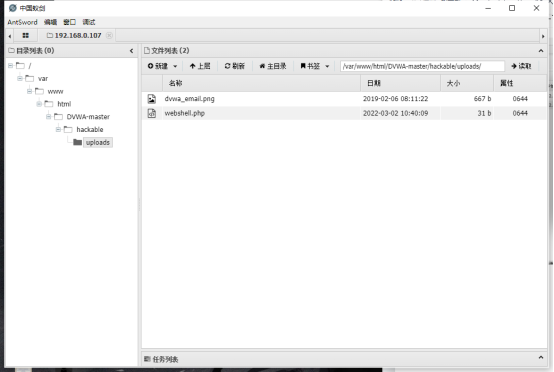Collapse the root / tree node
The width and height of the screenshot is (554, 372).
coord(11,65)
